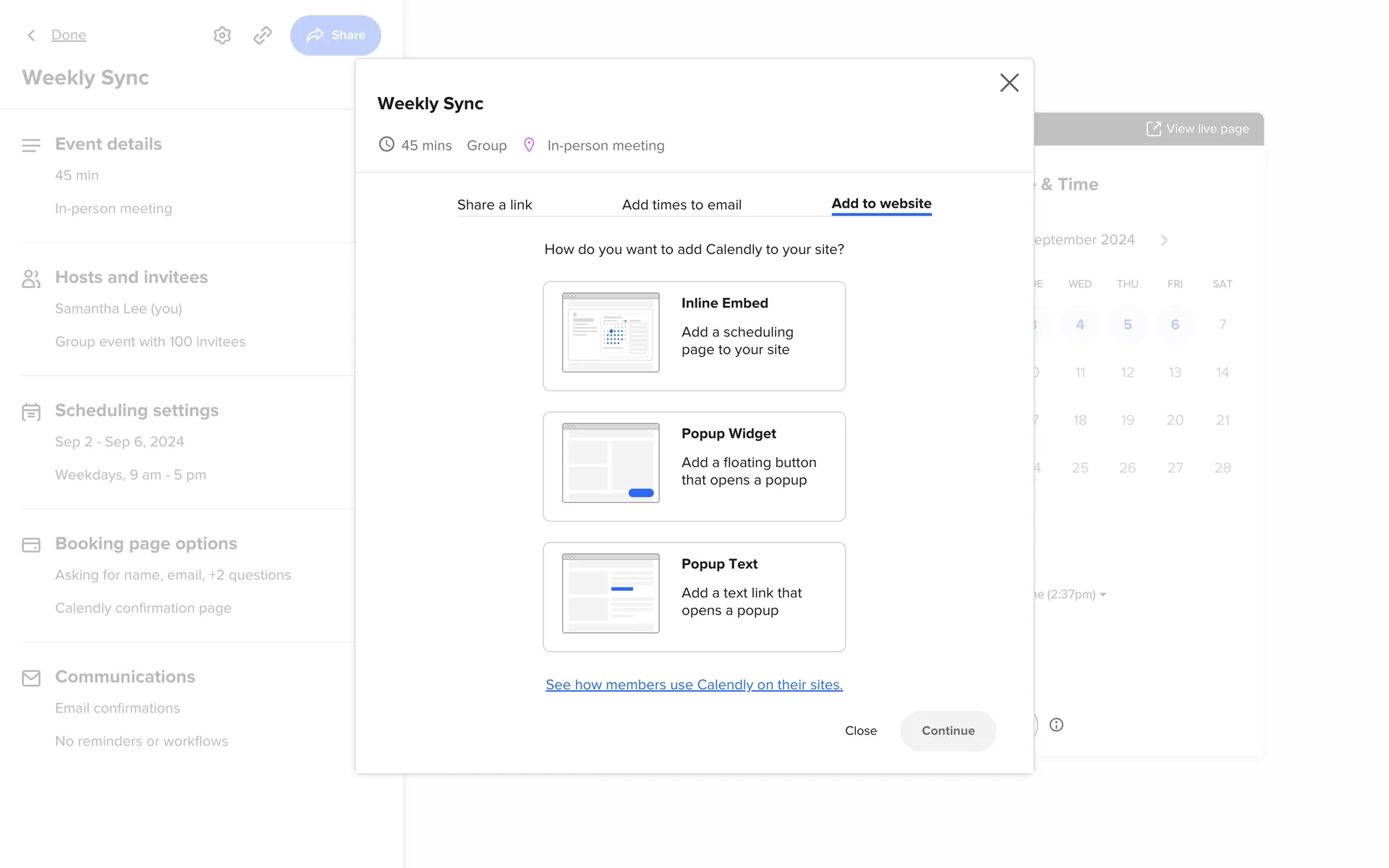Copy link with the chain icon
1389x868 pixels.
[x=263, y=35]
